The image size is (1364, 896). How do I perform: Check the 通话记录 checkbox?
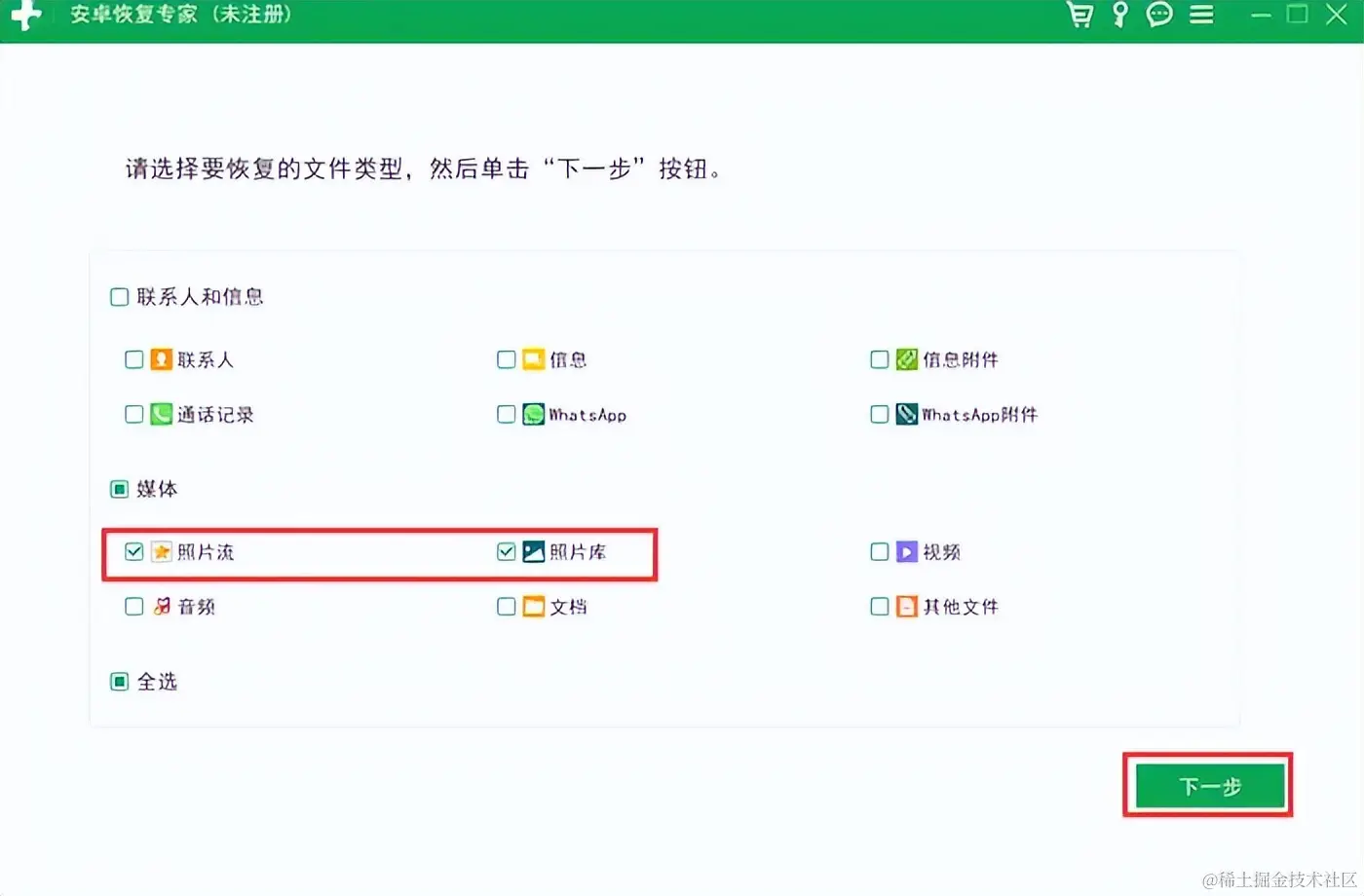(134, 414)
